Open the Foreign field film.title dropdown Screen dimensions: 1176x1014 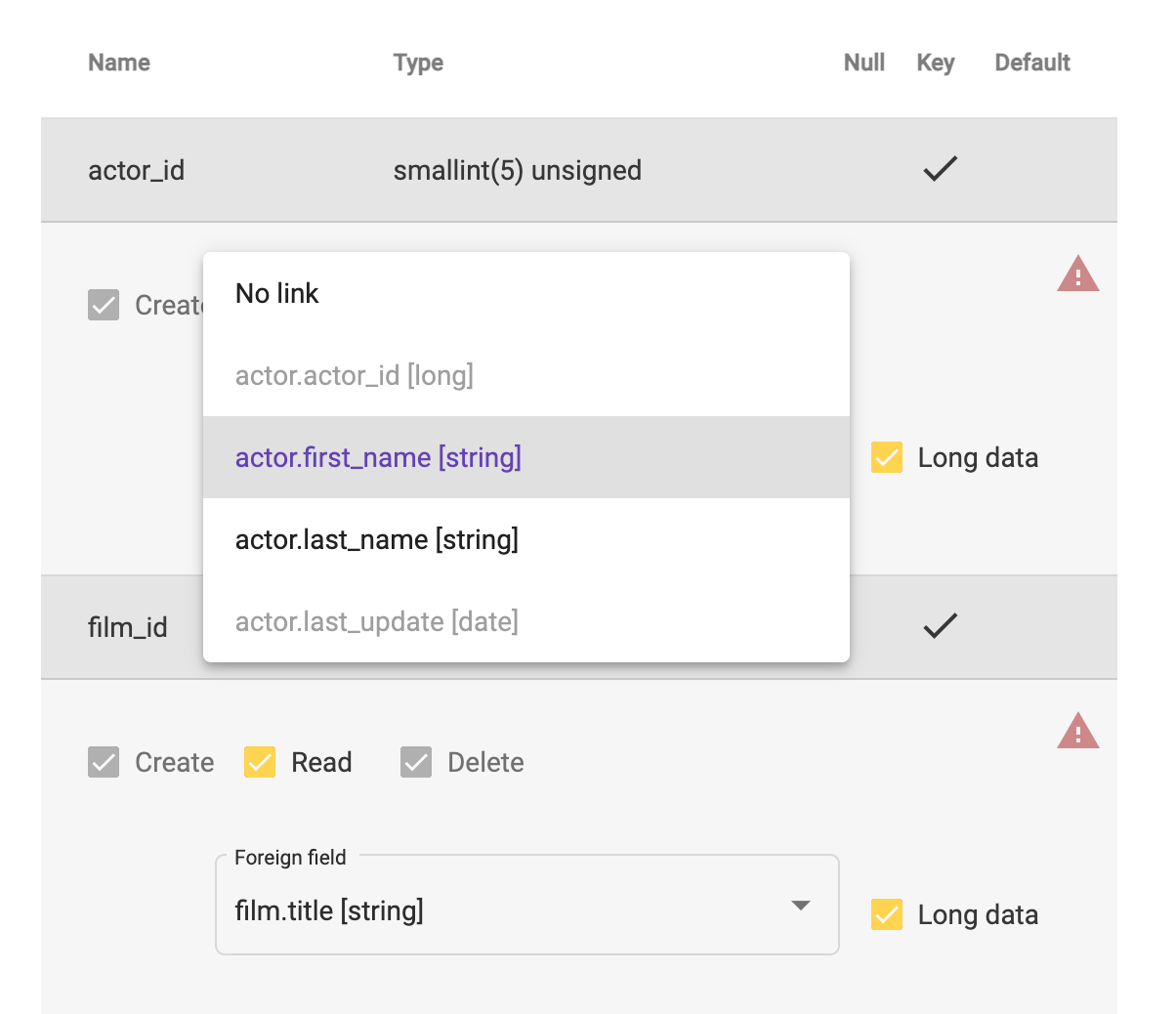click(508, 910)
